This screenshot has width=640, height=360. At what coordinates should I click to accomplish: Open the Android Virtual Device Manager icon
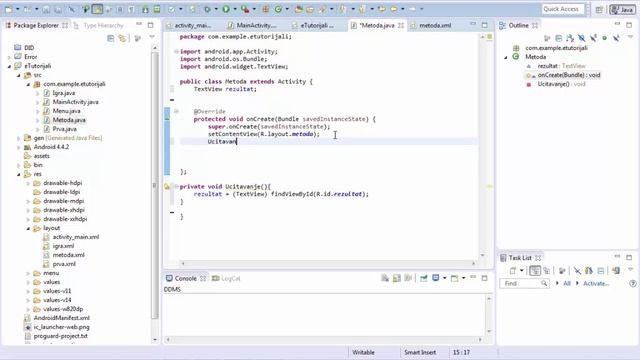click(157, 9)
